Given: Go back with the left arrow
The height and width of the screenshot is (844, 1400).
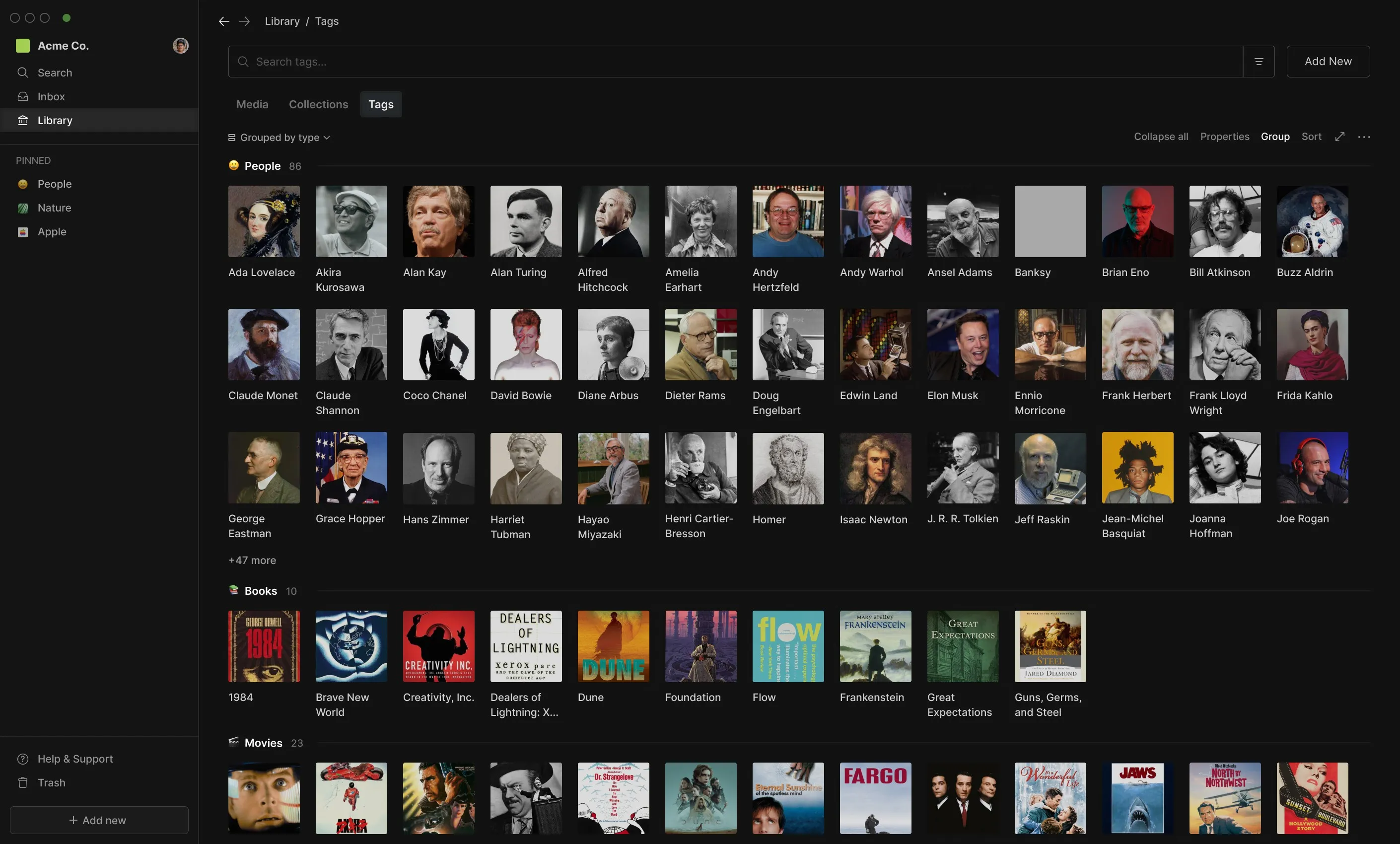Looking at the screenshot, I should tap(224, 21).
